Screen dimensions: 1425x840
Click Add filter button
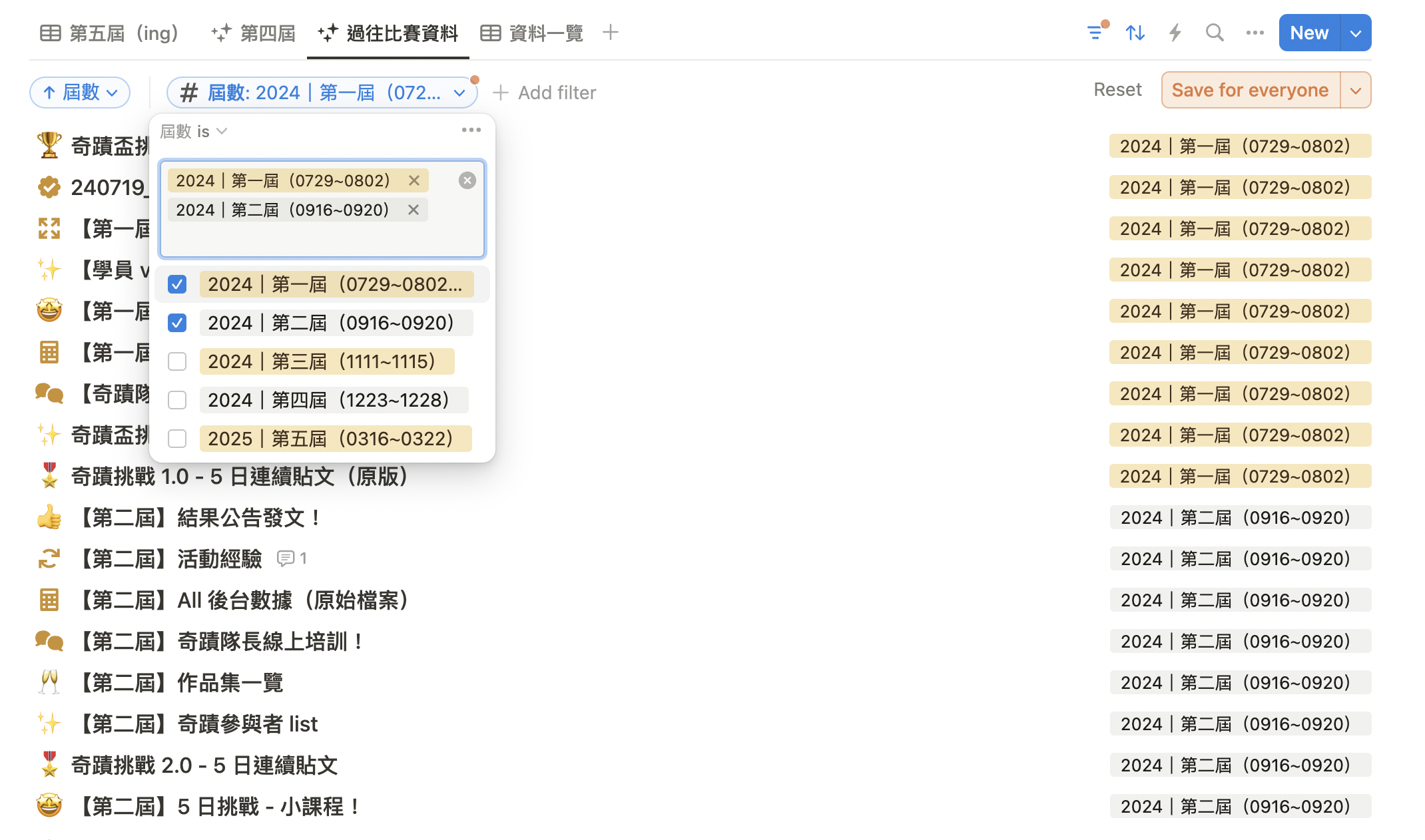point(545,93)
